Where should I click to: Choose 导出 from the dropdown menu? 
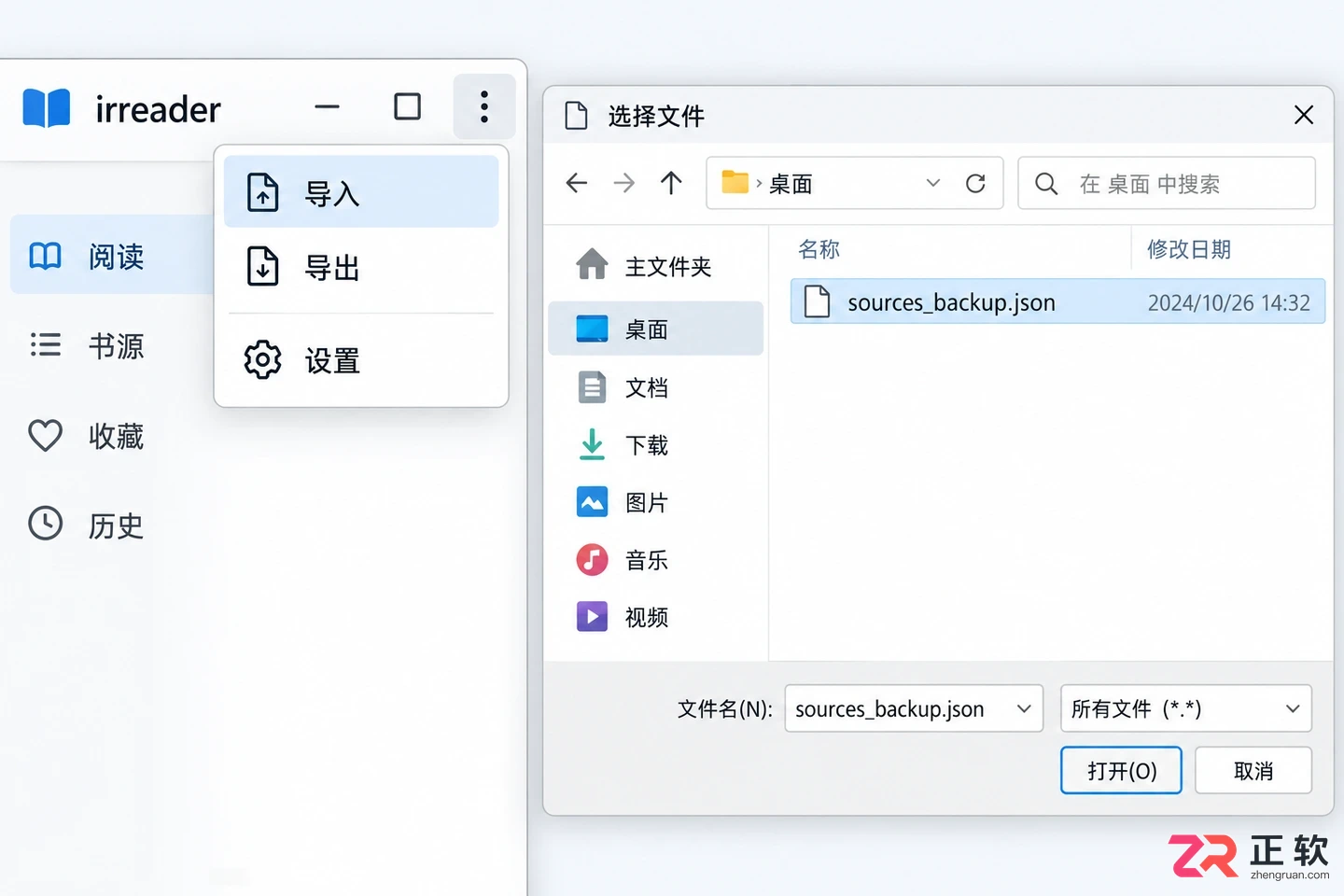click(x=361, y=267)
